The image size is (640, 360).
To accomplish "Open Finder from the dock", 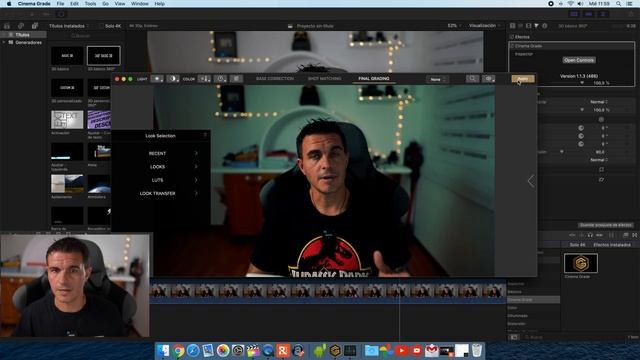I will coord(163,350).
